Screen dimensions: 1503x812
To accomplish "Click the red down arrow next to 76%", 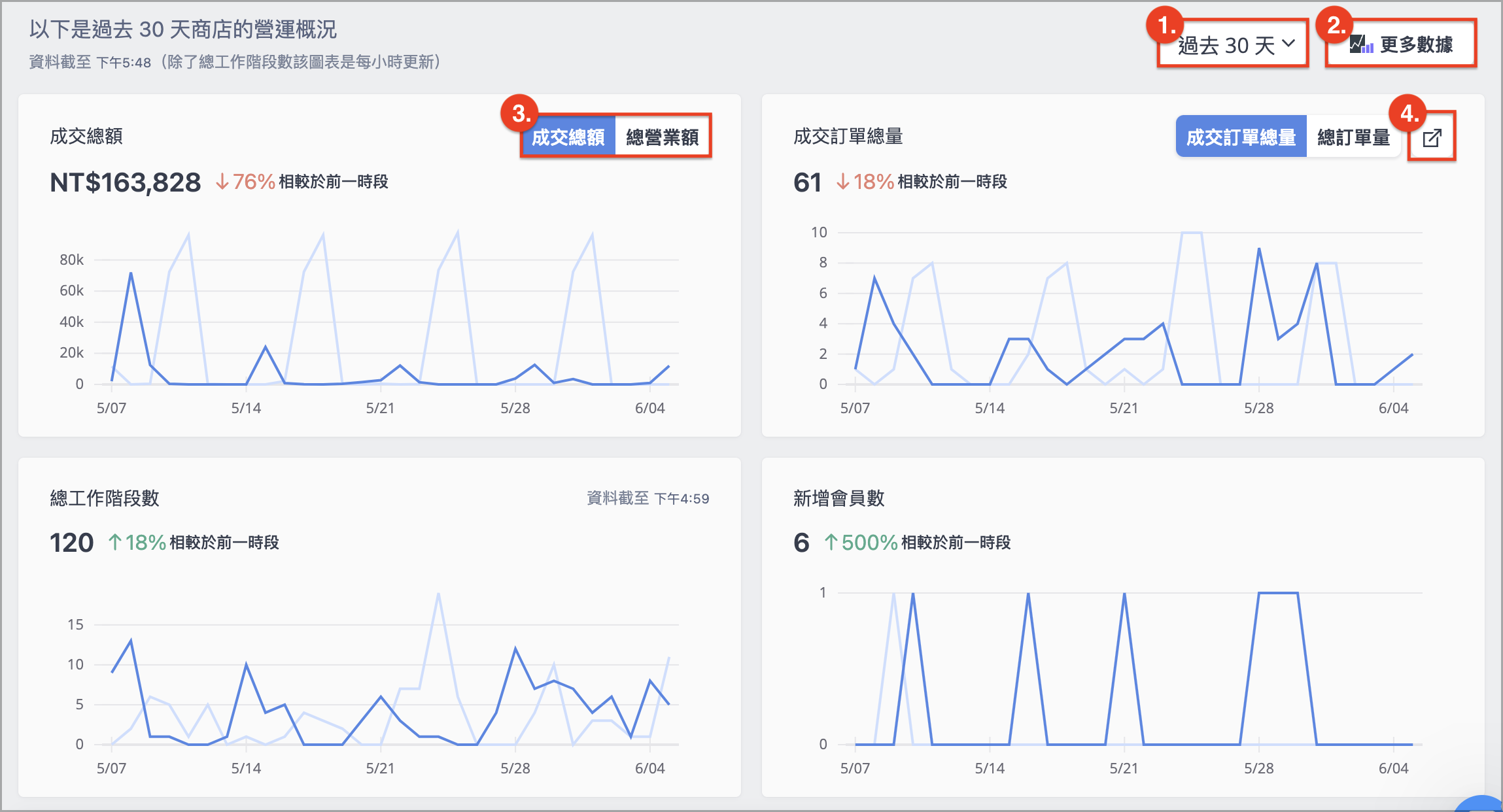I will [222, 181].
